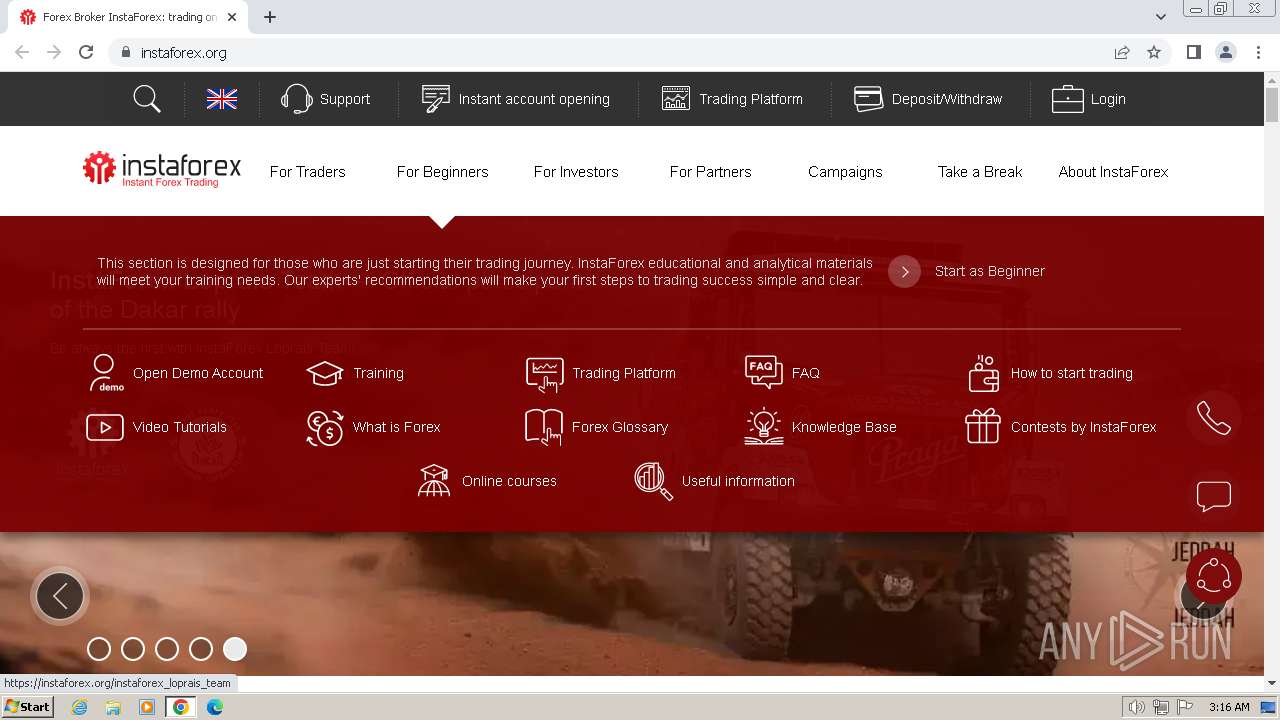The height and width of the screenshot is (720, 1280).
Task: Click the Trading Platform icon in top bar
Action: 676,99
